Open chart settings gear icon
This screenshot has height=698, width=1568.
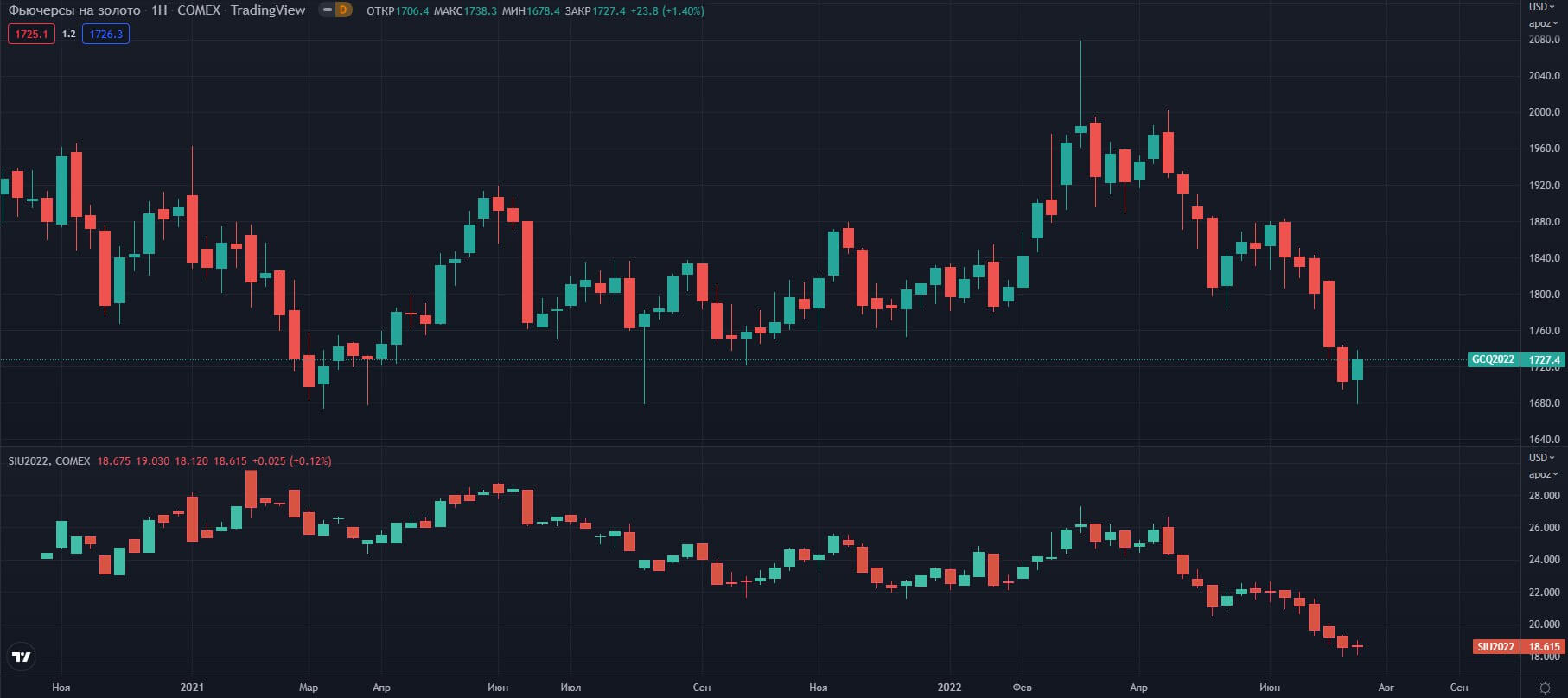point(1545,688)
